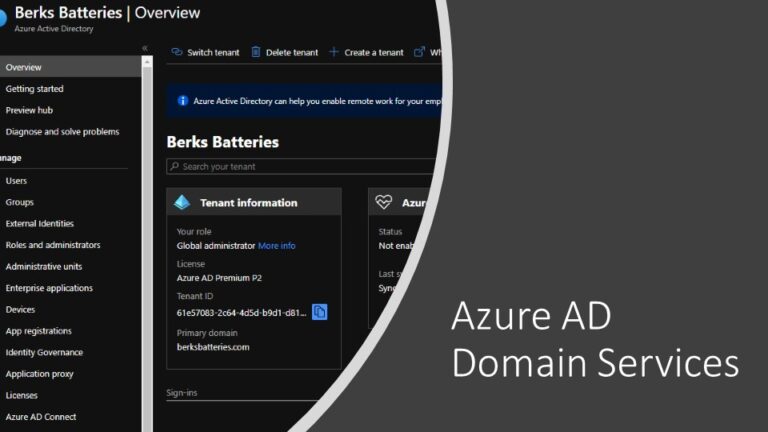Select Overview in the left menu
This screenshot has width=768, height=432.
point(24,67)
